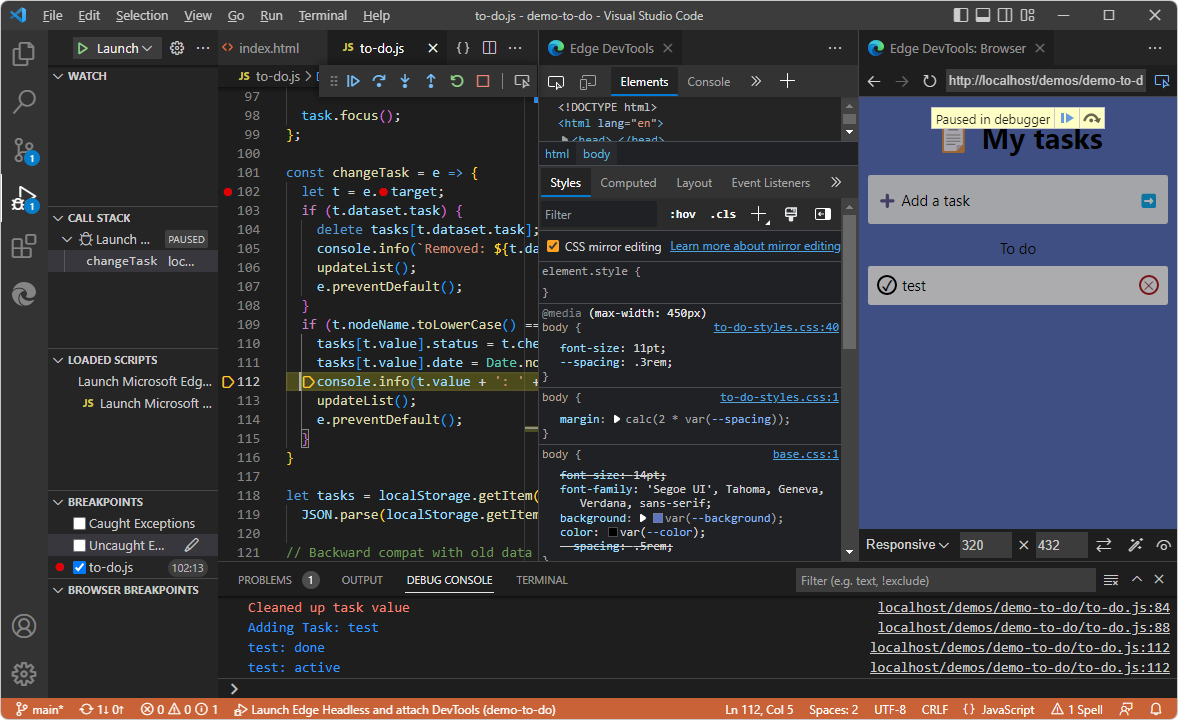Open the Source Control view
The height and width of the screenshot is (720, 1178).
click(24, 150)
